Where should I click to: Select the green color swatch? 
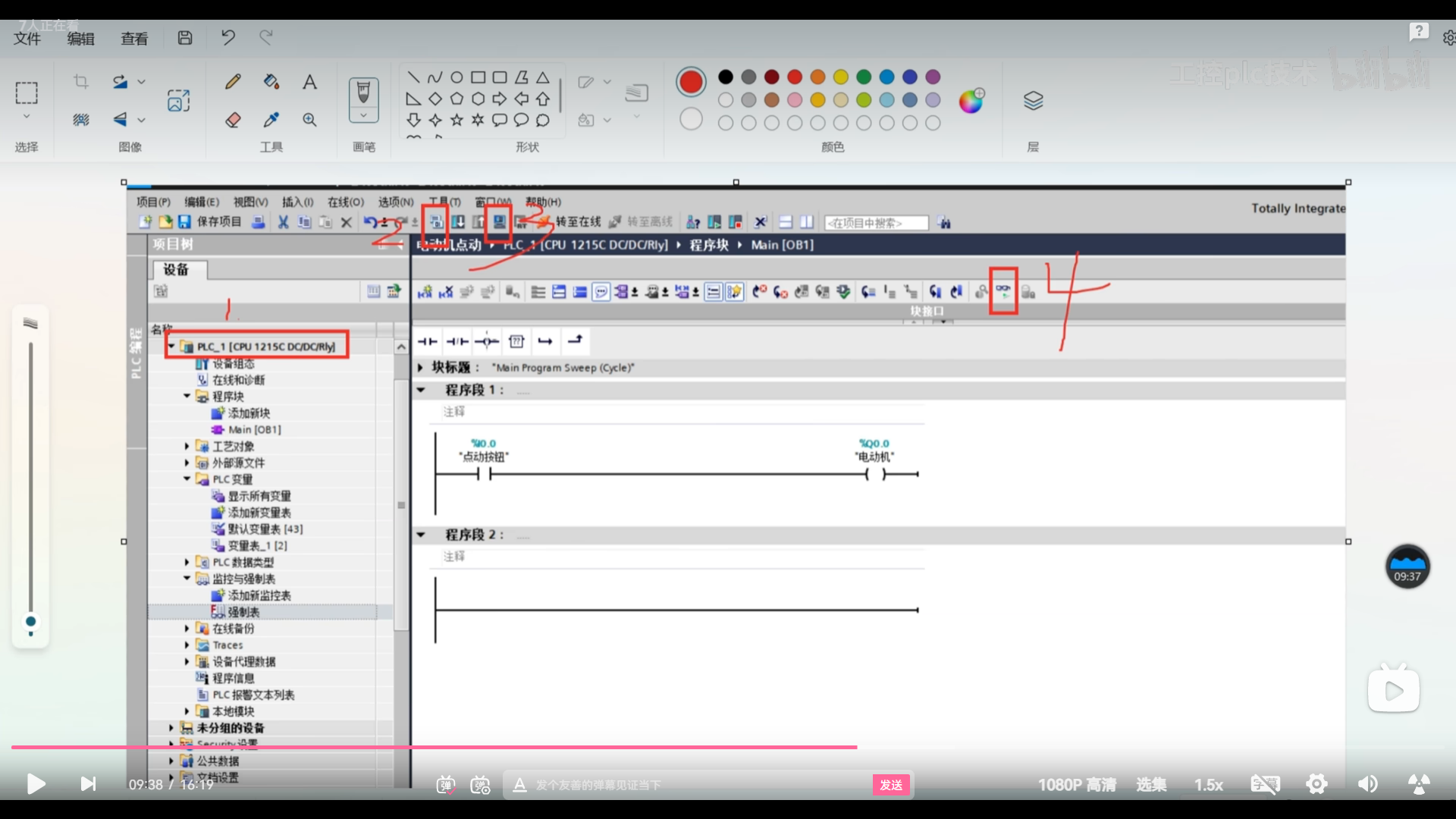[x=864, y=77]
